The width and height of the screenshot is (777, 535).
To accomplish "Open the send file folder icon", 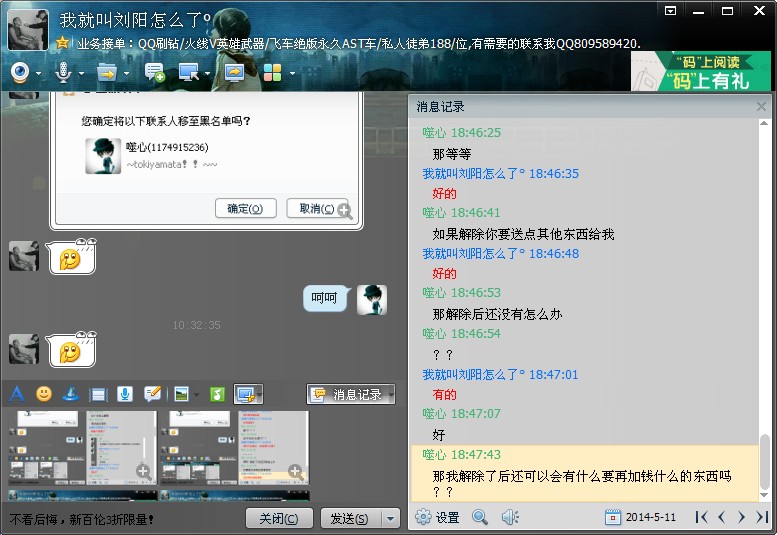I will click(107, 73).
